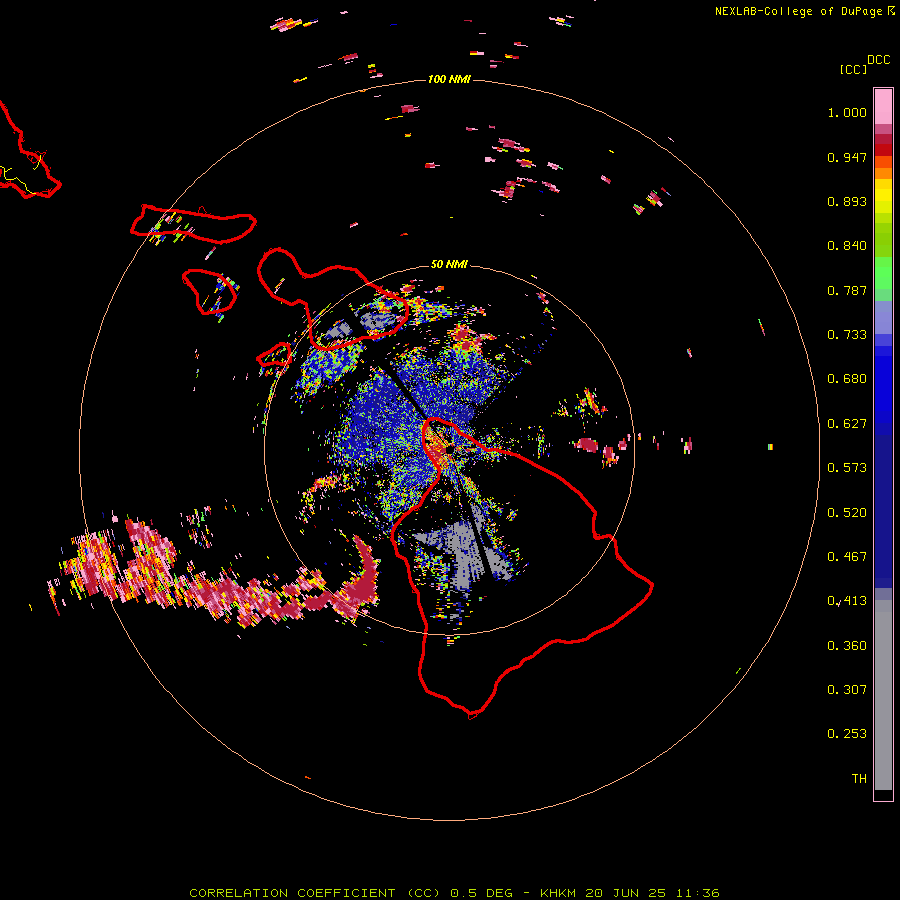Pick the pink swatch at top of color bar
Viewport: 900px width, 900px height.
883,107
